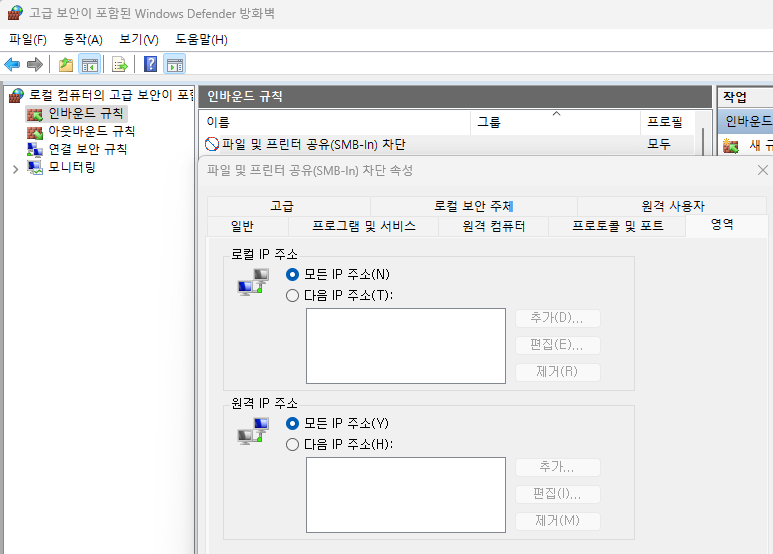Switch to the 프로그램 및 서비스 tab
Screen dimensions: 773x554
(363, 226)
